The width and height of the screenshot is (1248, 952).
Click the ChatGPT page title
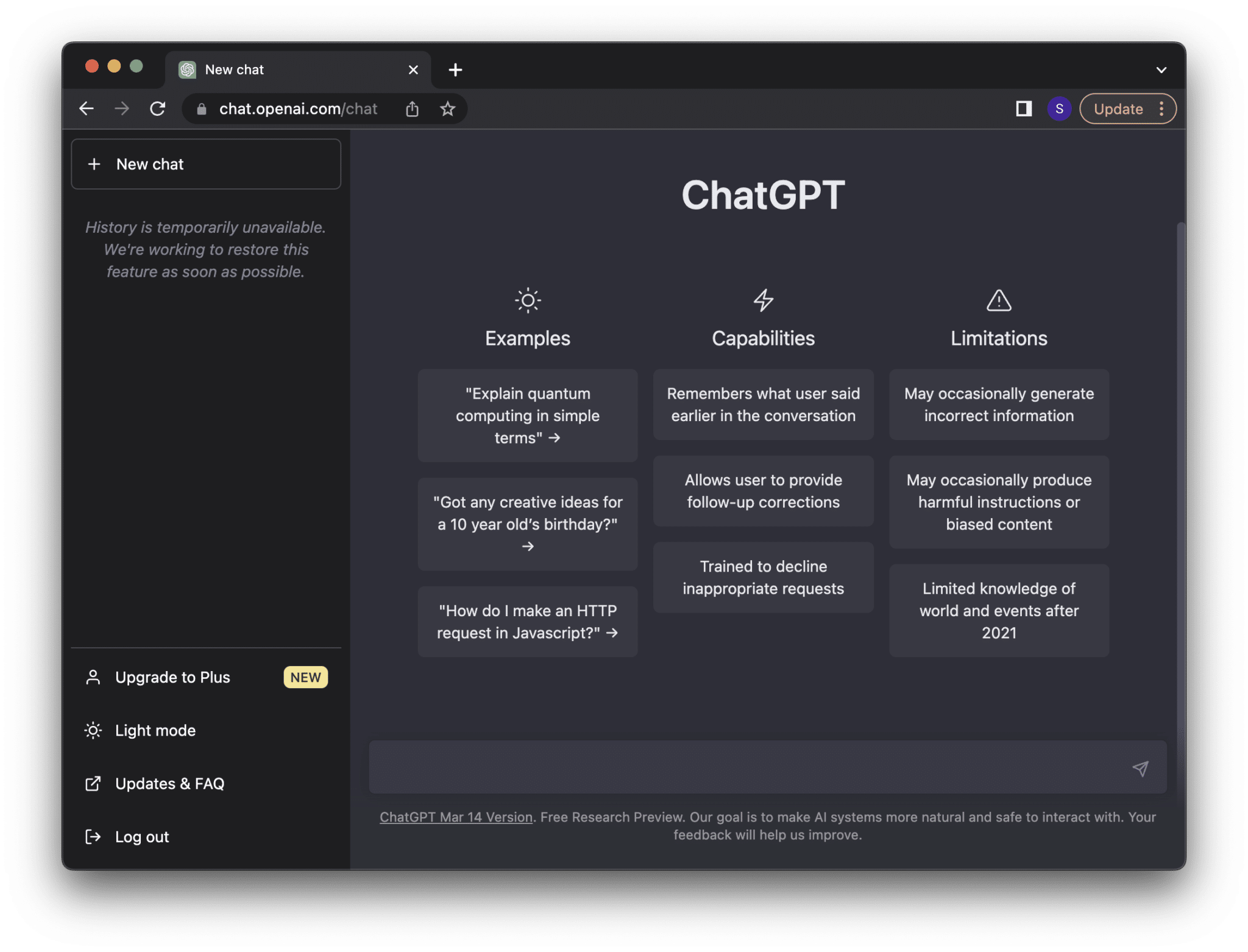tap(763, 195)
